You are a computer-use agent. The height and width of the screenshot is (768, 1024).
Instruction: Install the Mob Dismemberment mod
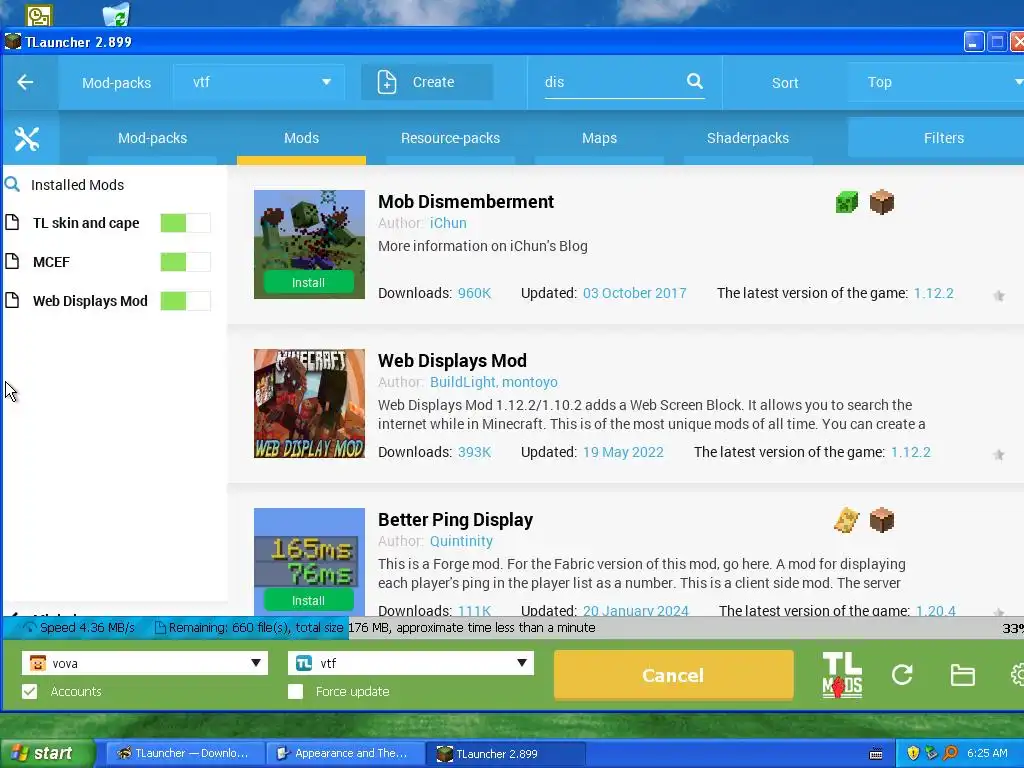(308, 283)
